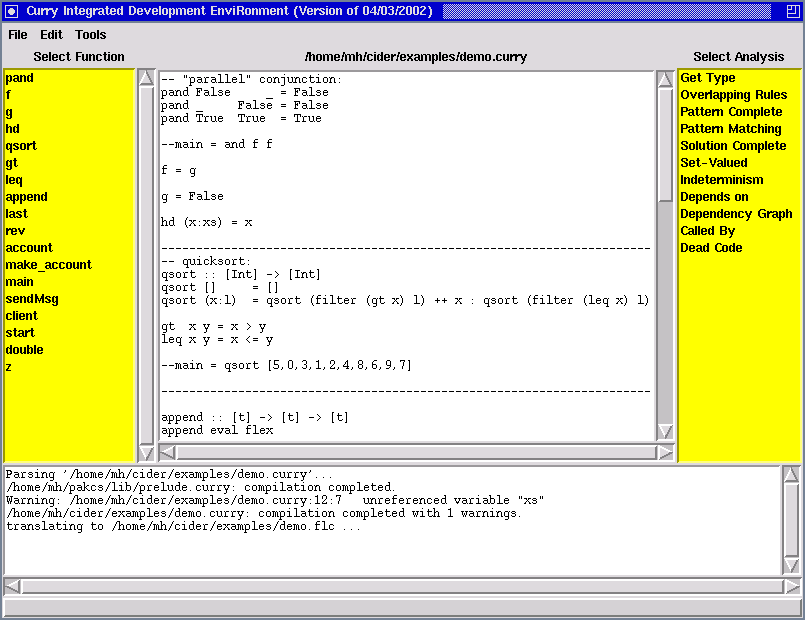Image resolution: width=805 pixels, height=620 pixels.
Task: Click message log scrollbar down arrow
Action: 791,566
